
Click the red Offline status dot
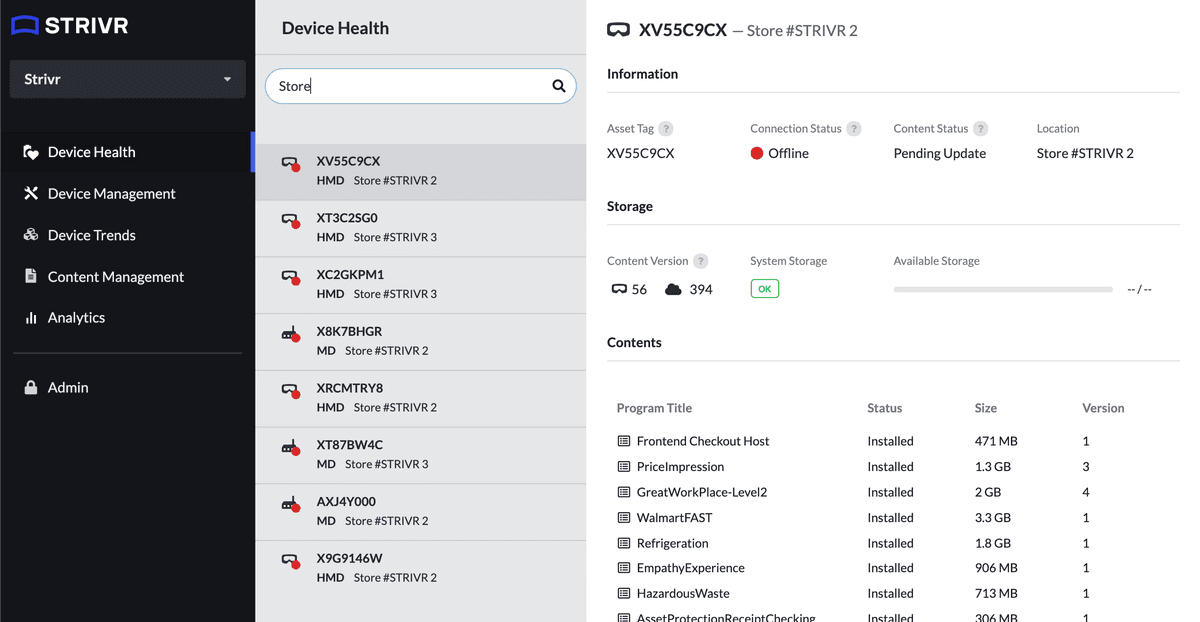(757, 153)
